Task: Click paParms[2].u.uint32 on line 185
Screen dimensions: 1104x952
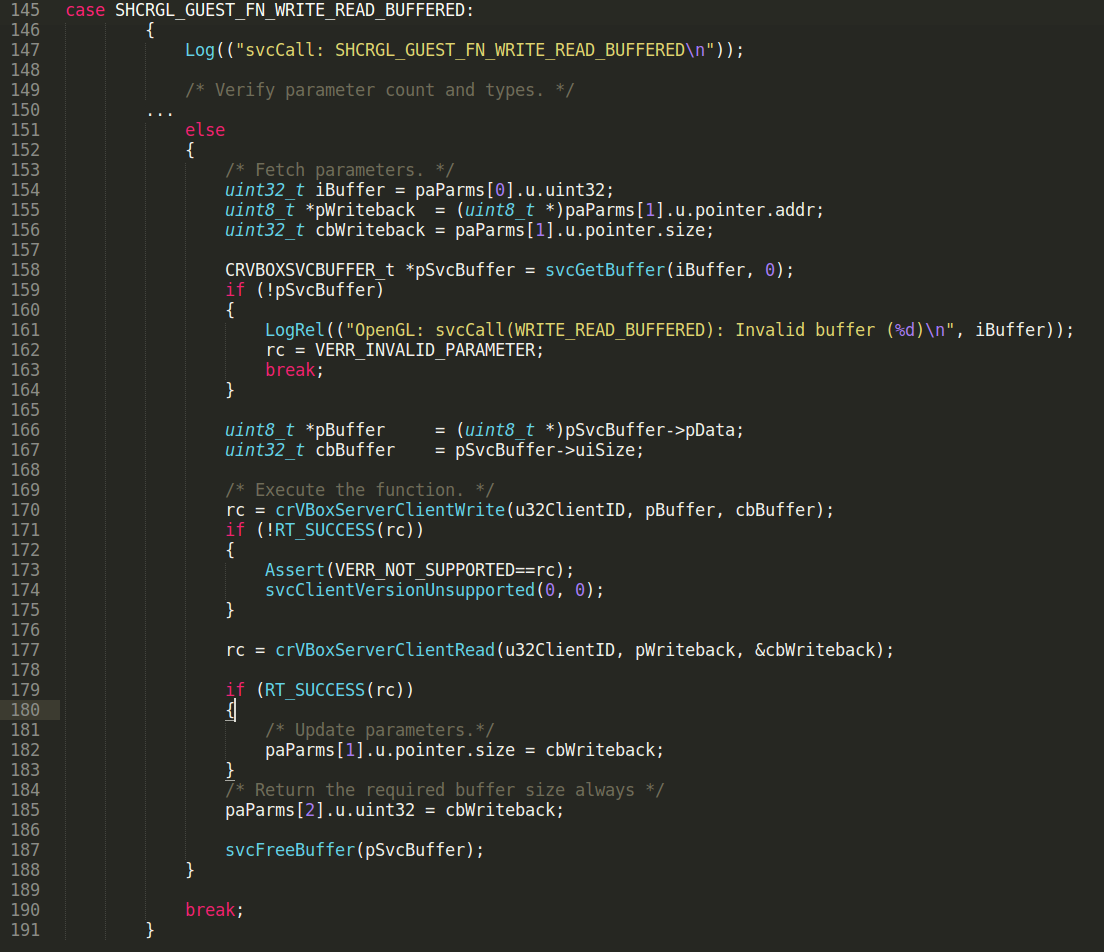Action: 320,810
